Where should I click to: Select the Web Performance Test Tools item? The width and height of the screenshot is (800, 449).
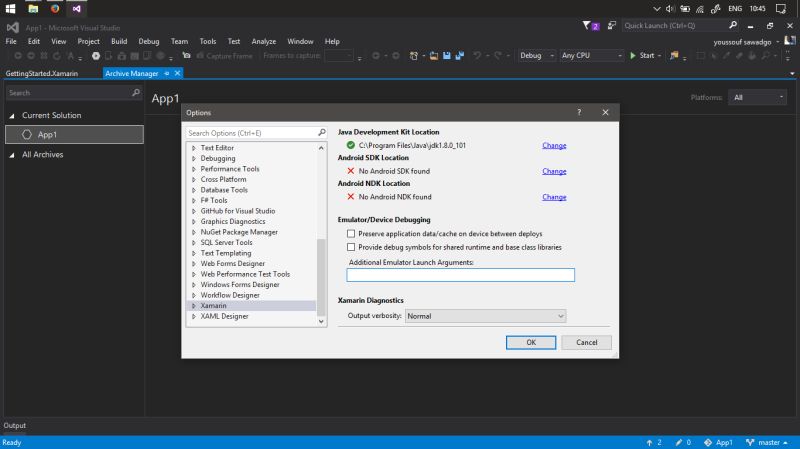click(245, 274)
